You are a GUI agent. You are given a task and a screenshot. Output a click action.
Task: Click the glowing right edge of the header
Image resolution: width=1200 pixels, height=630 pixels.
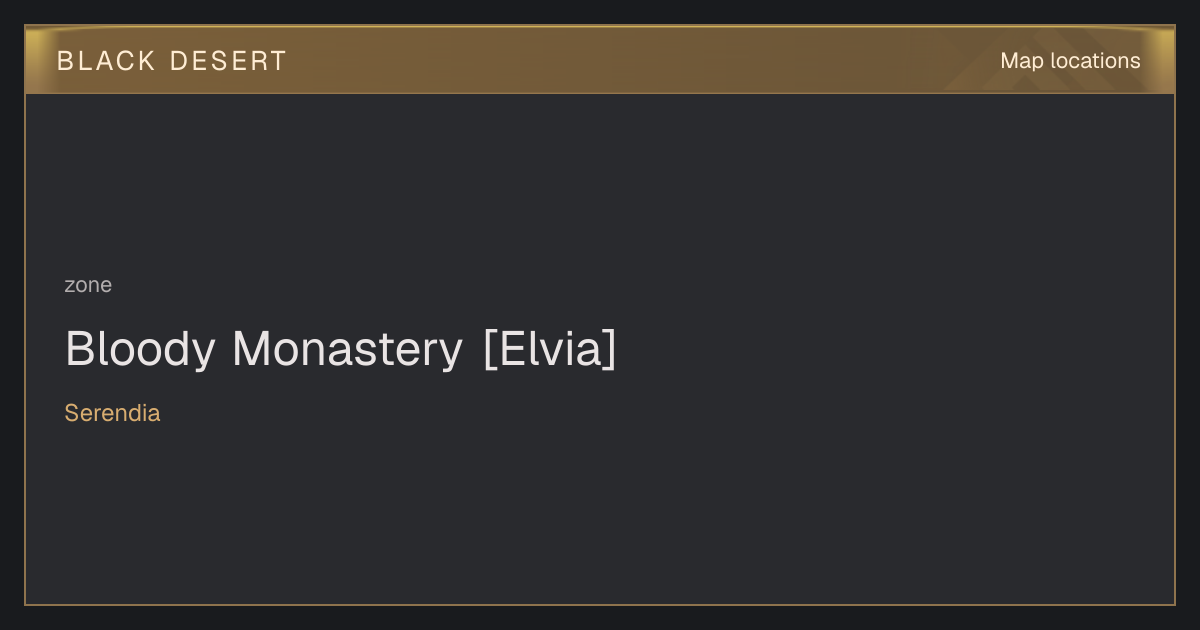[1166, 60]
